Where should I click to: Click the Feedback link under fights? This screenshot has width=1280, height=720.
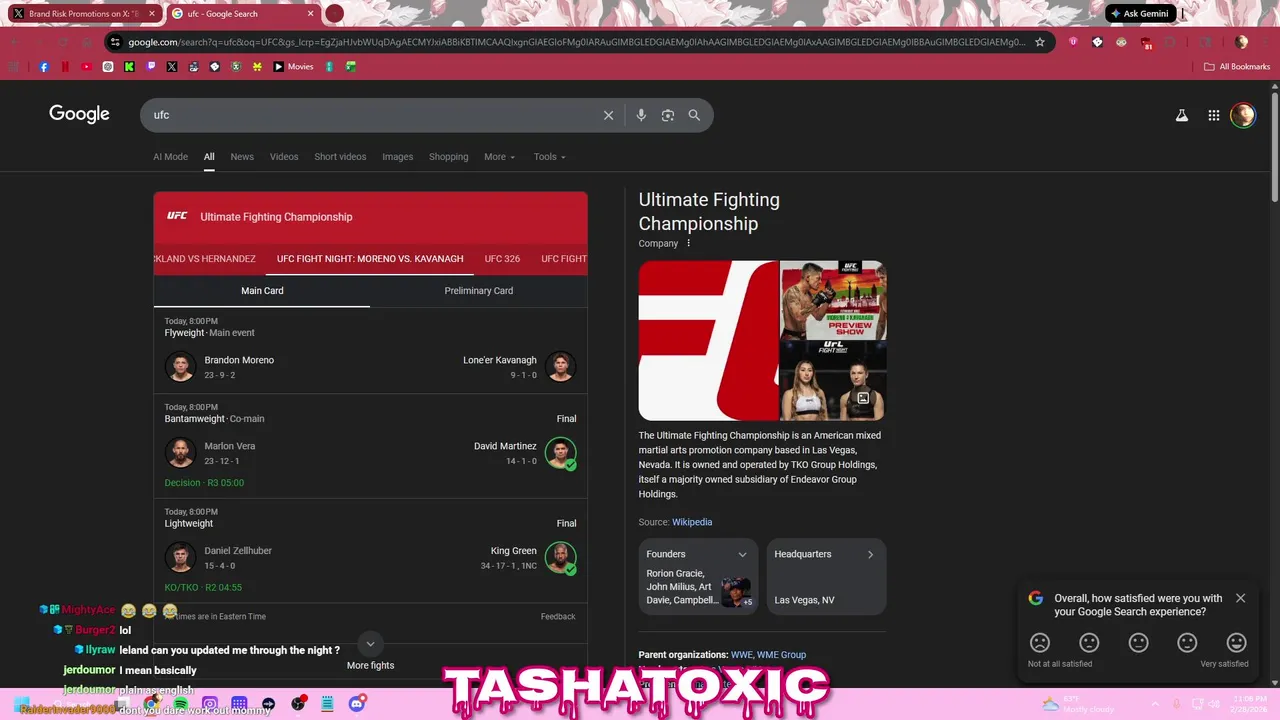[x=558, y=617]
